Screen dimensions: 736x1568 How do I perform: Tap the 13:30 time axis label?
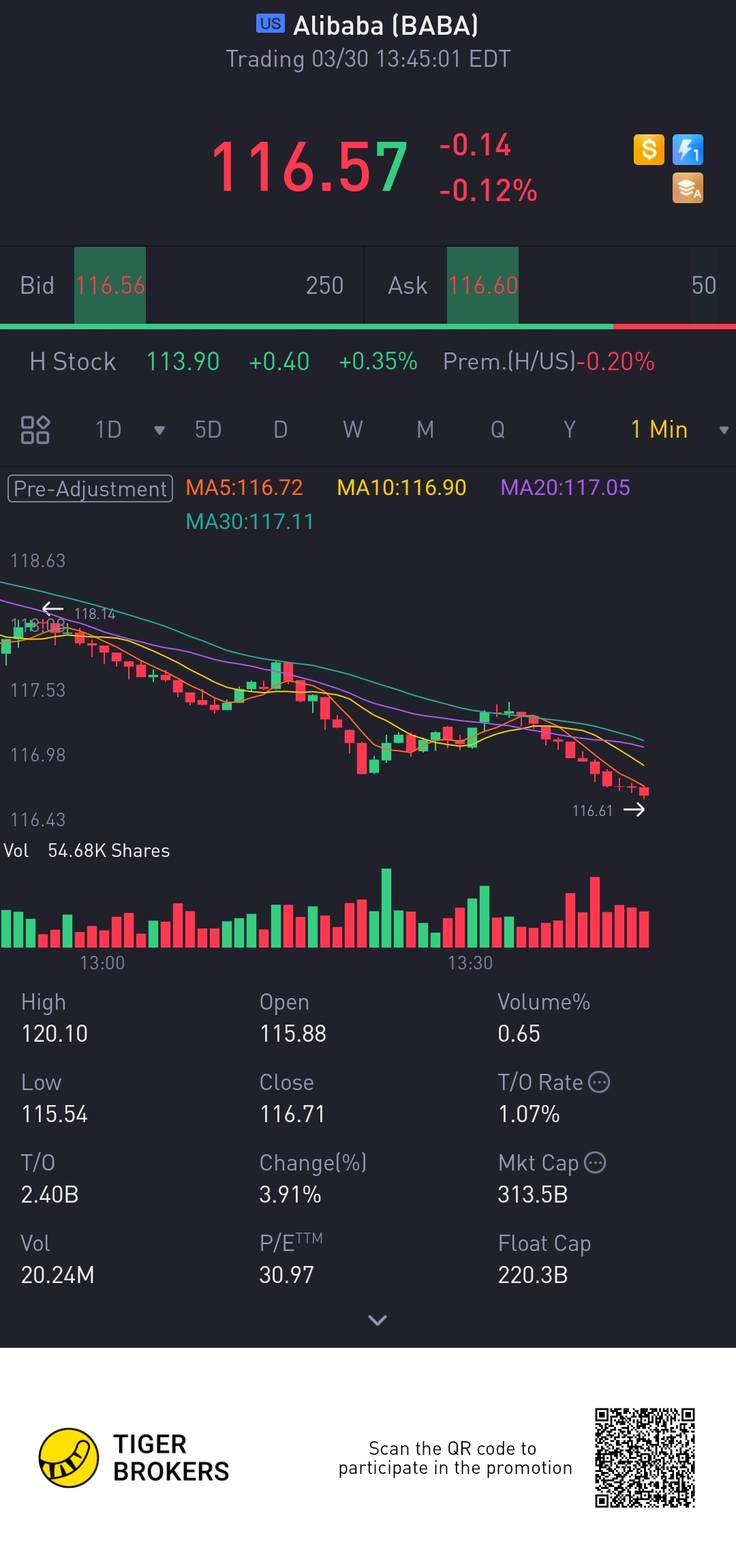click(470, 963)
